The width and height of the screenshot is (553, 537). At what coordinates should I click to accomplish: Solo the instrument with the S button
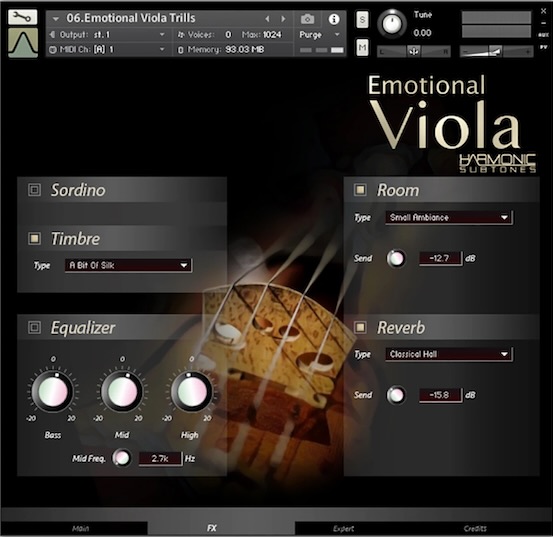click(362, 20)
